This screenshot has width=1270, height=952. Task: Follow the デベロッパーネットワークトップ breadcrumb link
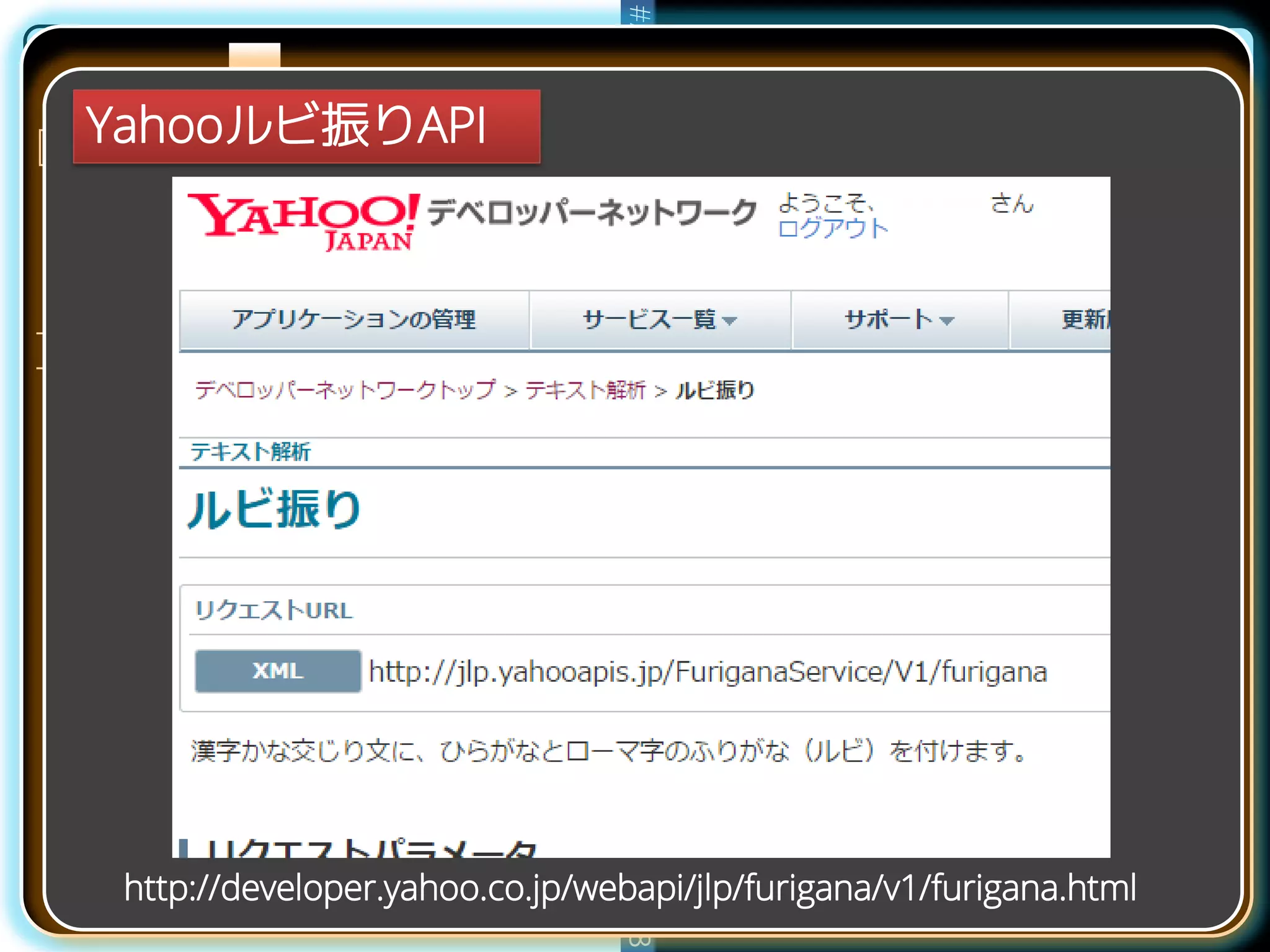pyautogui.click(x=345, y=390)
